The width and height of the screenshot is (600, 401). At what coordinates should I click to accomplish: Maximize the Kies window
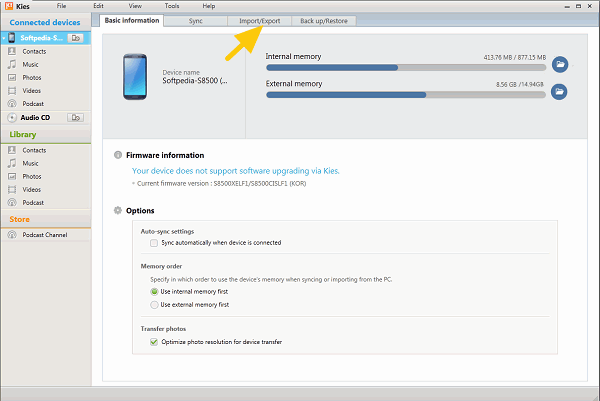[579, 6]
